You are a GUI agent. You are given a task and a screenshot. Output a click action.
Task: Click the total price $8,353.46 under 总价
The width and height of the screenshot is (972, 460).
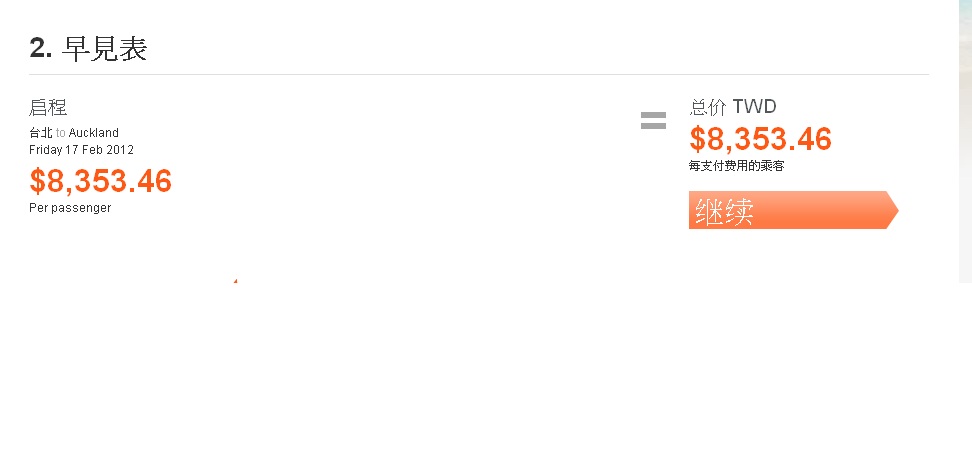pyautogui.click(x=761, y=140)
